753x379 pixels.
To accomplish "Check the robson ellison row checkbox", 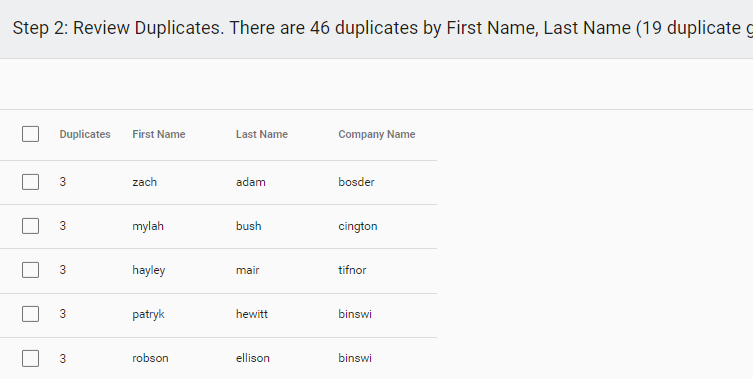I will (30, 358).
